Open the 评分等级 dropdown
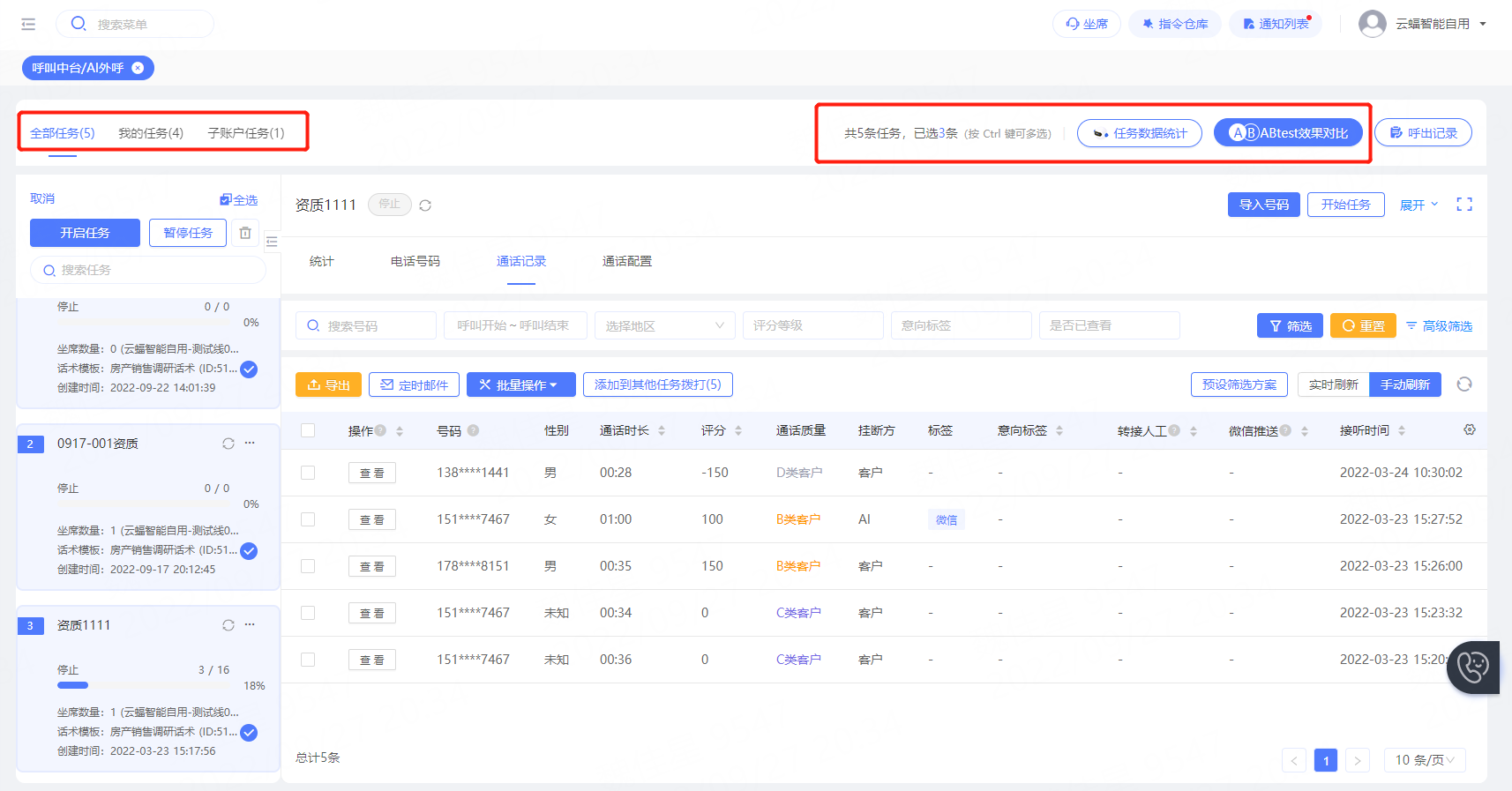The image size is (1512, 791). pos(813,325)
